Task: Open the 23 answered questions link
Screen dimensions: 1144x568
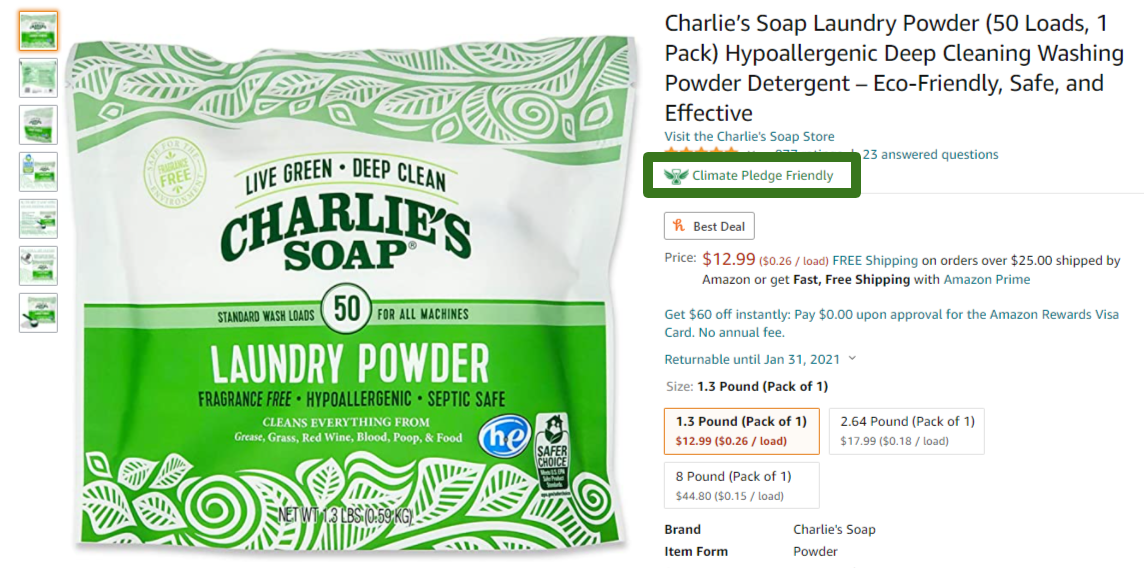Action: (930, 155)
